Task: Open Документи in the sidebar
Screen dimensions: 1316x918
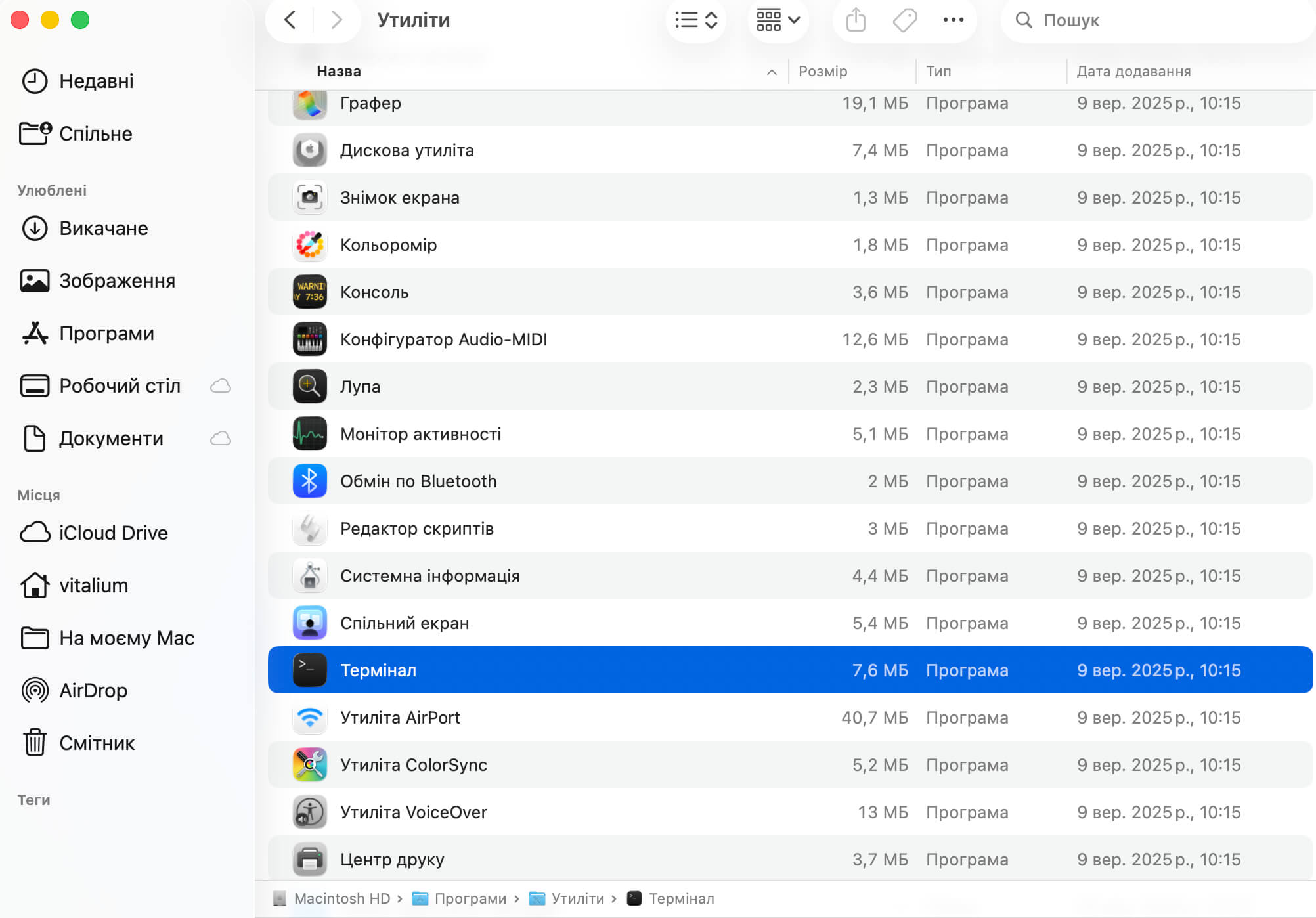Action: pos(92,438)
